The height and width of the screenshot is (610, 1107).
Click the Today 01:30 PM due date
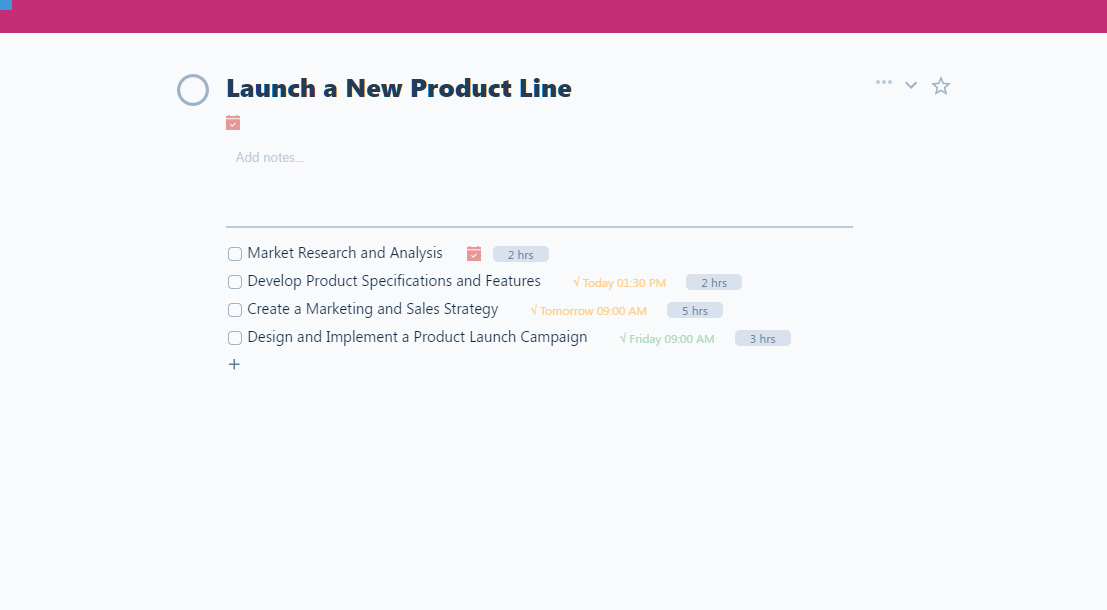click(x=620, y=283)
